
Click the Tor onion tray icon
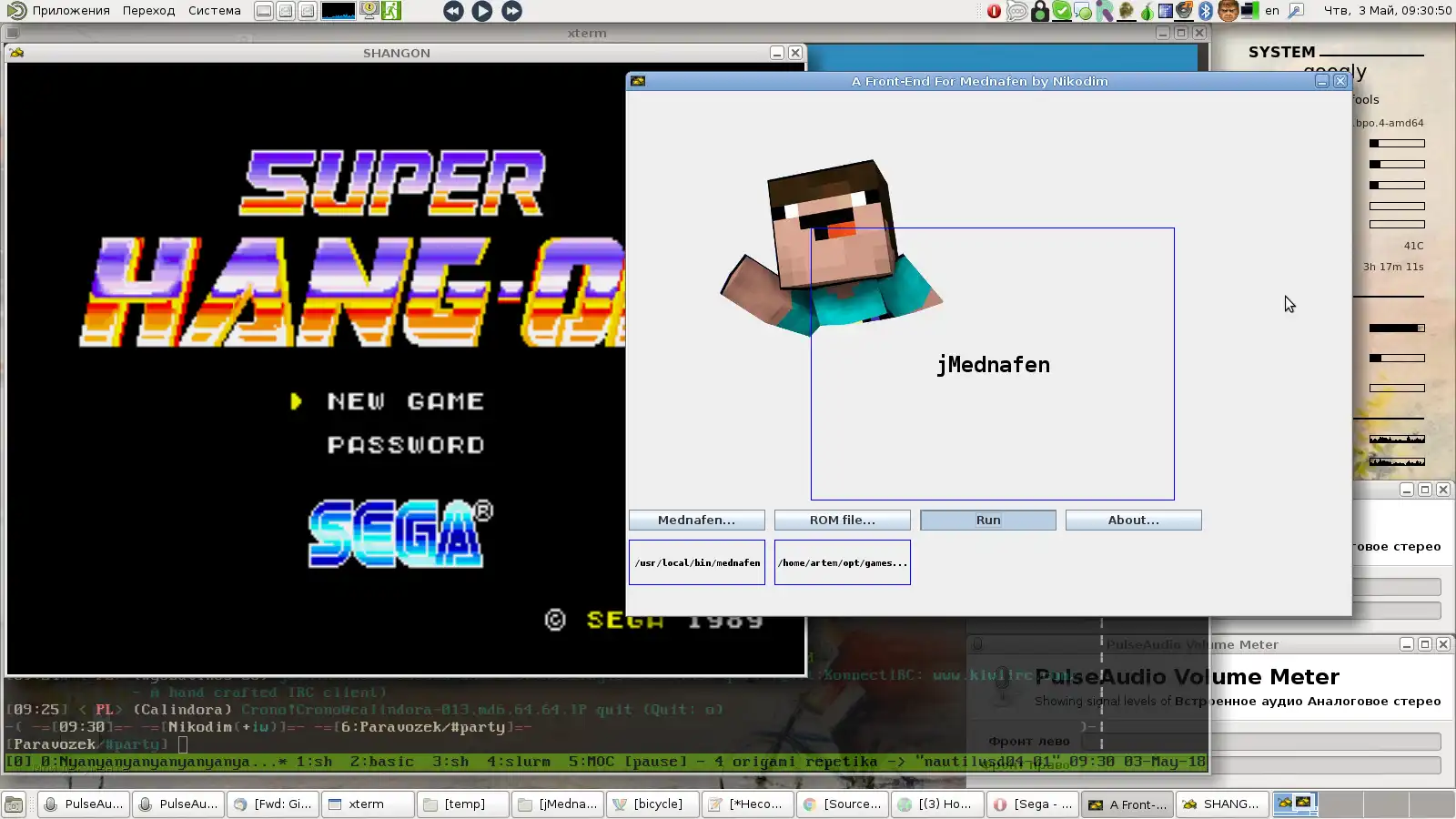(x=1147, y=11)
